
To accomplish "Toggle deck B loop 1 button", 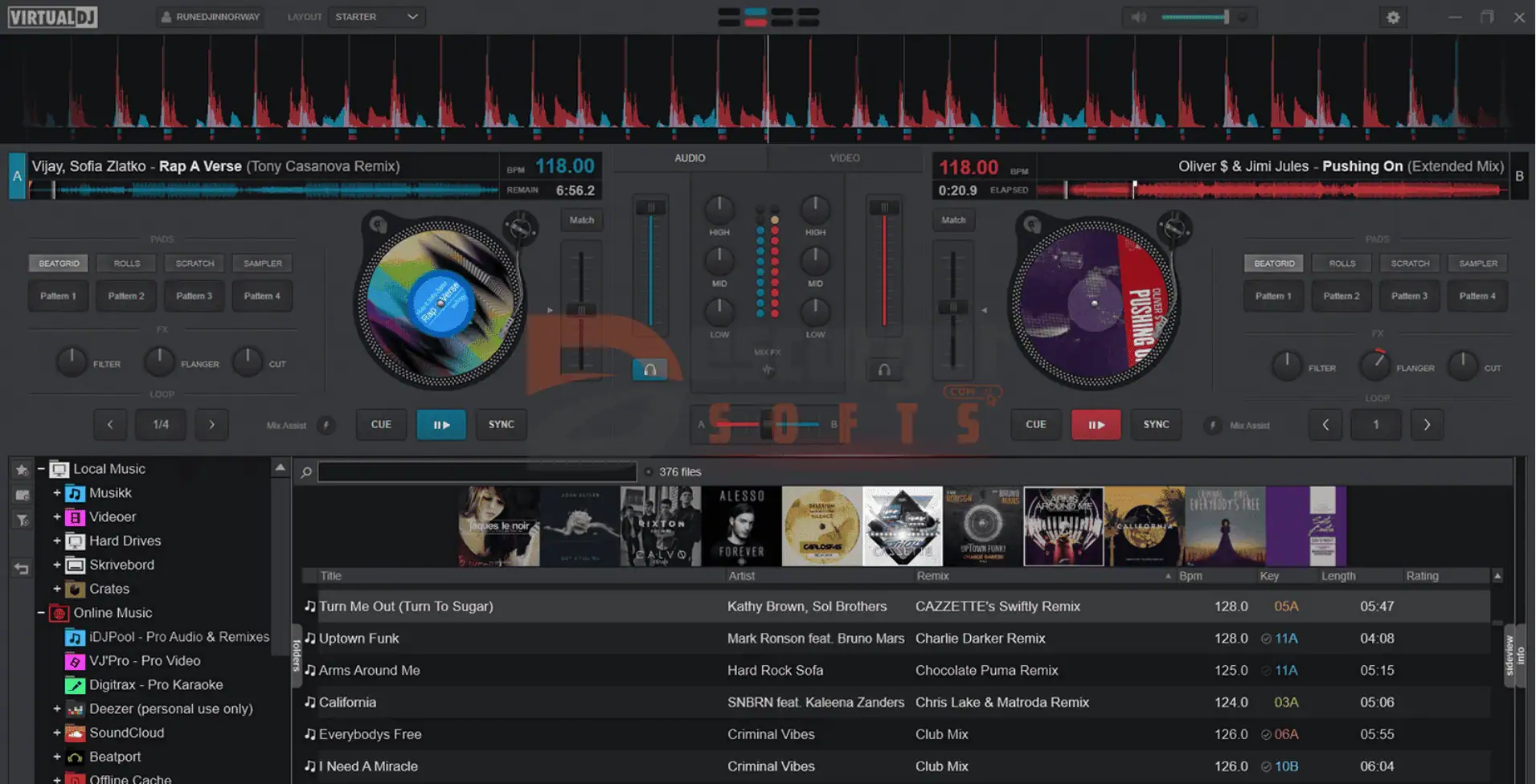I will [1376, 425].
